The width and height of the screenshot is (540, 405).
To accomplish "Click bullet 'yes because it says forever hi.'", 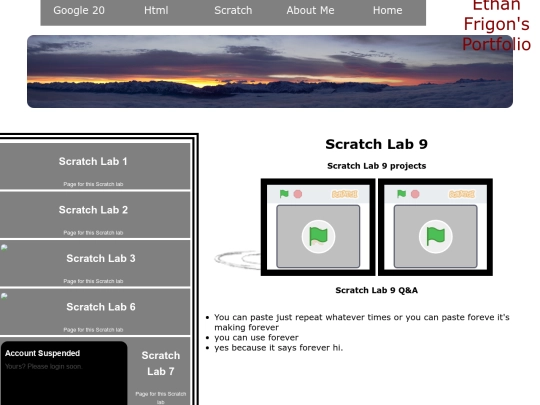I will 278,348.
